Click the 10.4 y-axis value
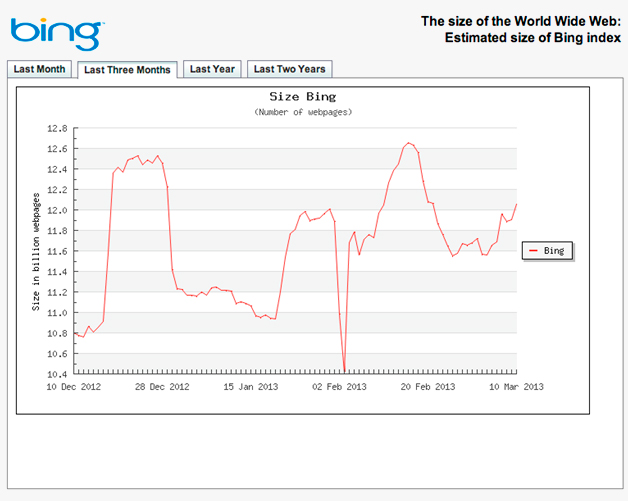This screenshot has height=501, width=628. pyautogui.click(x=57, y=374)
